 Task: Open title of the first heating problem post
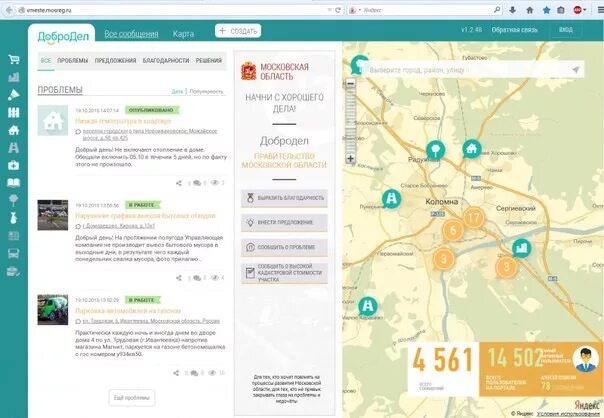pos(123,121)
